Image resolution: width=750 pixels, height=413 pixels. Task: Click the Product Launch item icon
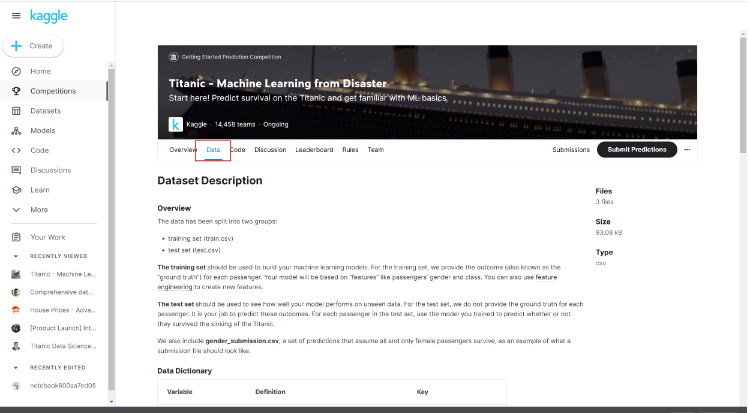[x=16, y=328]
